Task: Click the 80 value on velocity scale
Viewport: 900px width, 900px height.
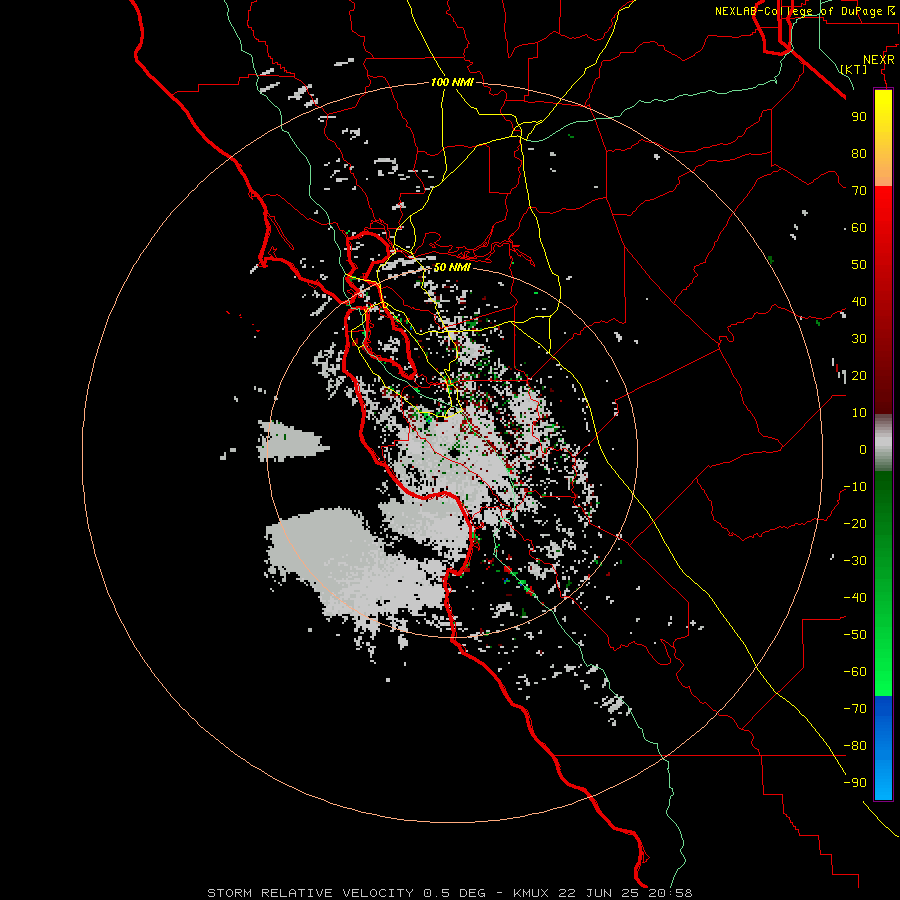Action: 859,153
